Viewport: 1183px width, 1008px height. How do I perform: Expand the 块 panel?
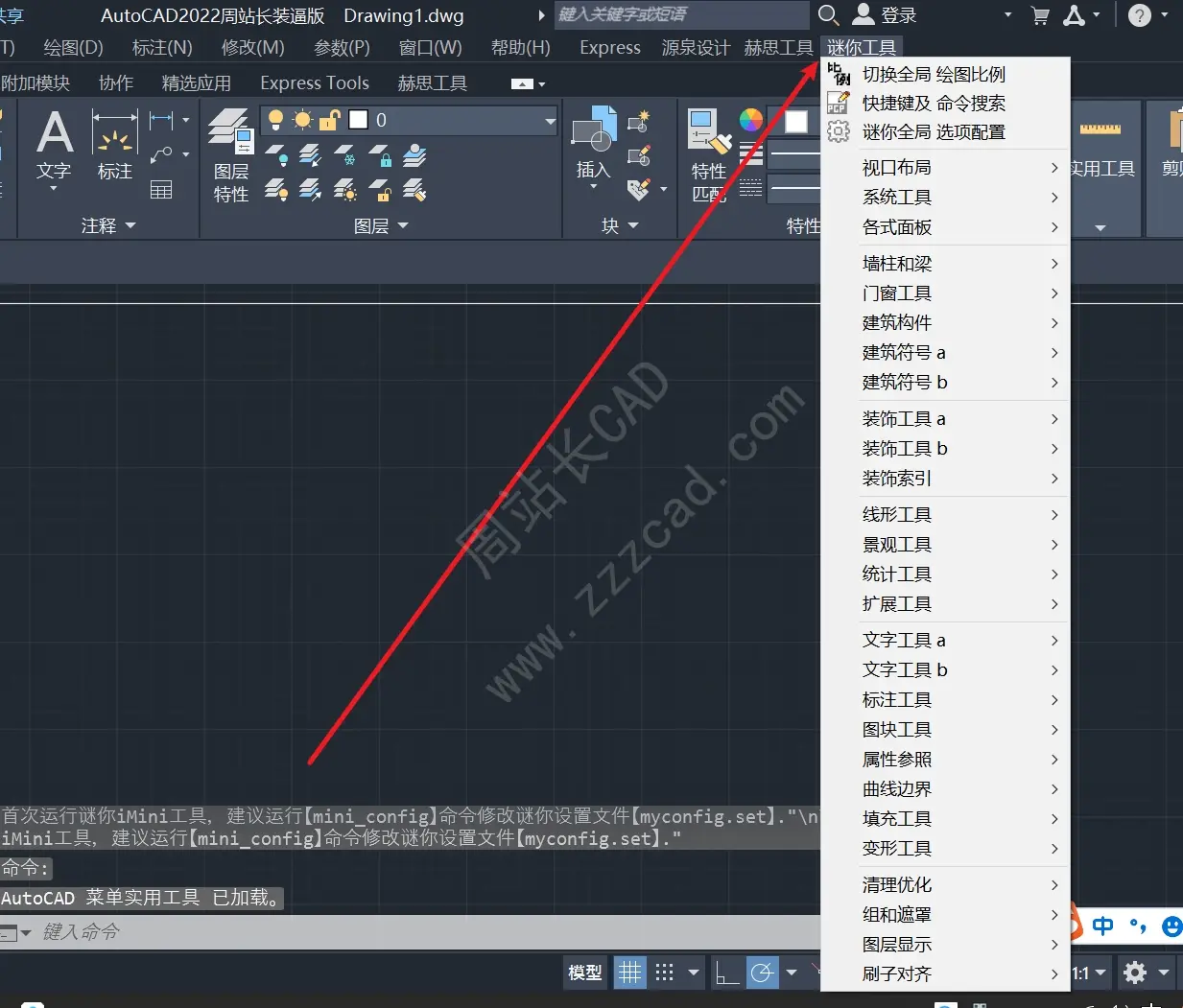[620, 226]
